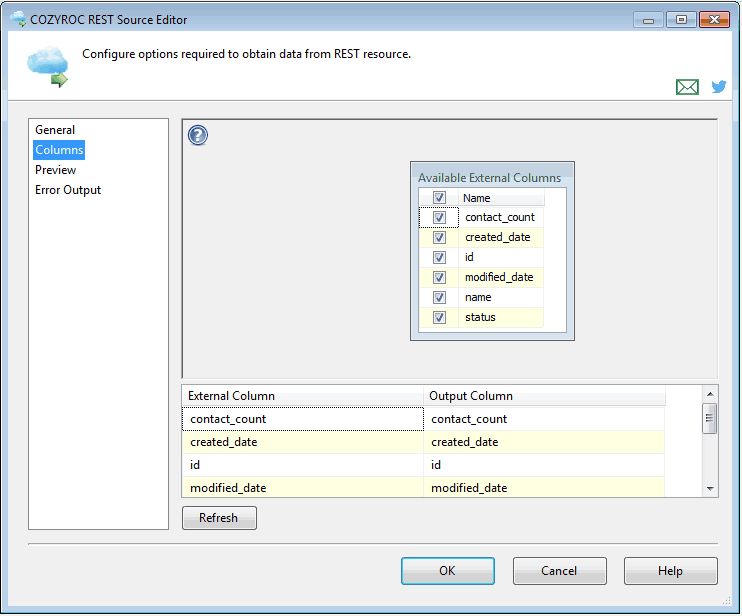742x616 pixels.
Task: Click the scroll down arrow of mapping grid
Action: 710,488
